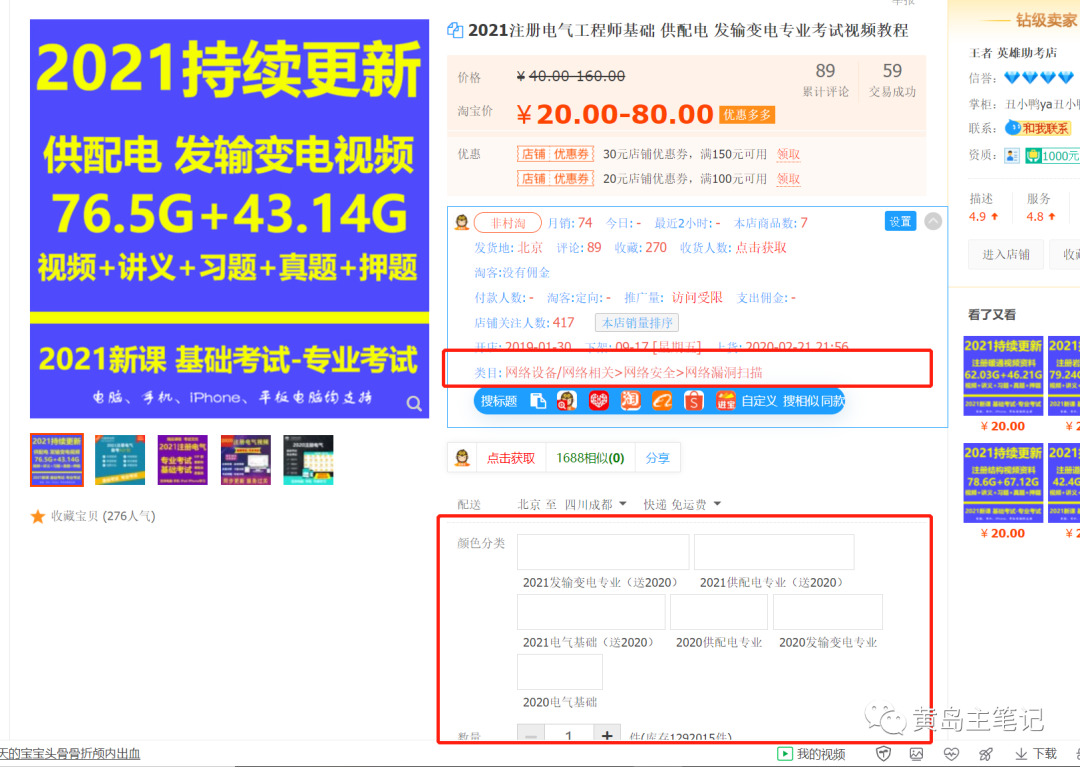Click the download arrow icon in status bar

(x=1021, y=754)
